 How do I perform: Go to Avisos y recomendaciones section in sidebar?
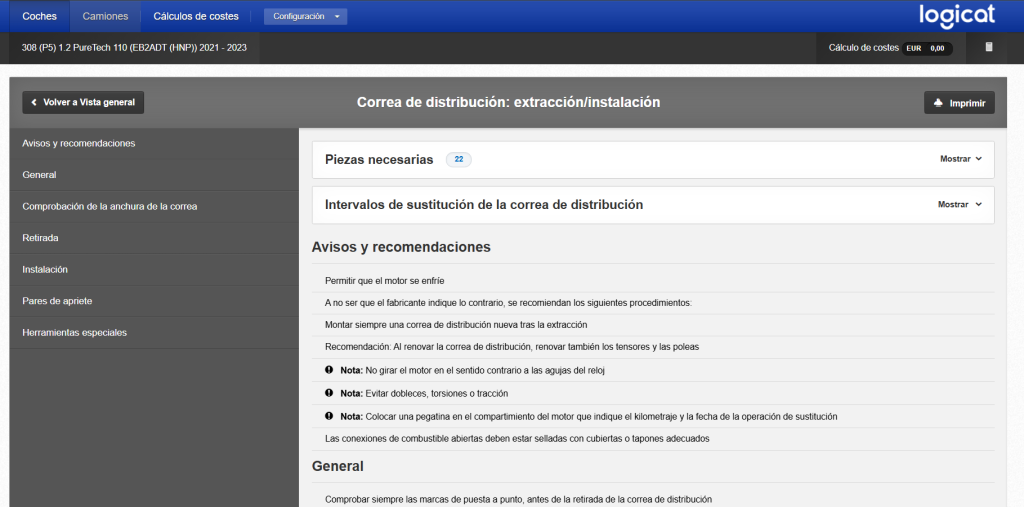click(x=154, y=143)
